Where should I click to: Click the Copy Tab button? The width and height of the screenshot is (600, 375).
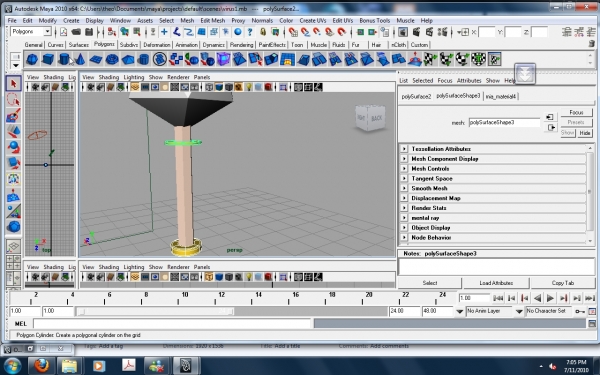pos(563,283)
